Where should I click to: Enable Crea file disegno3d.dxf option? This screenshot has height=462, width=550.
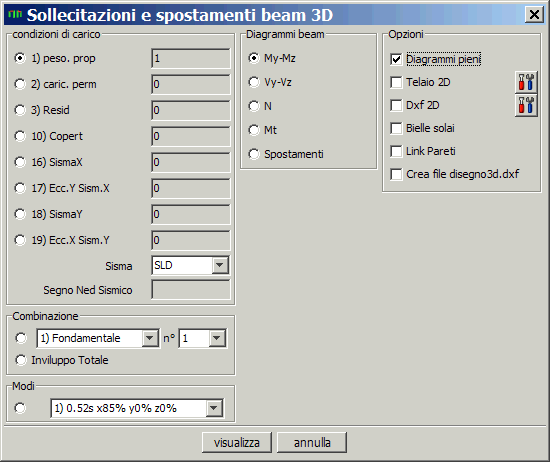click(x=396, y=174)
